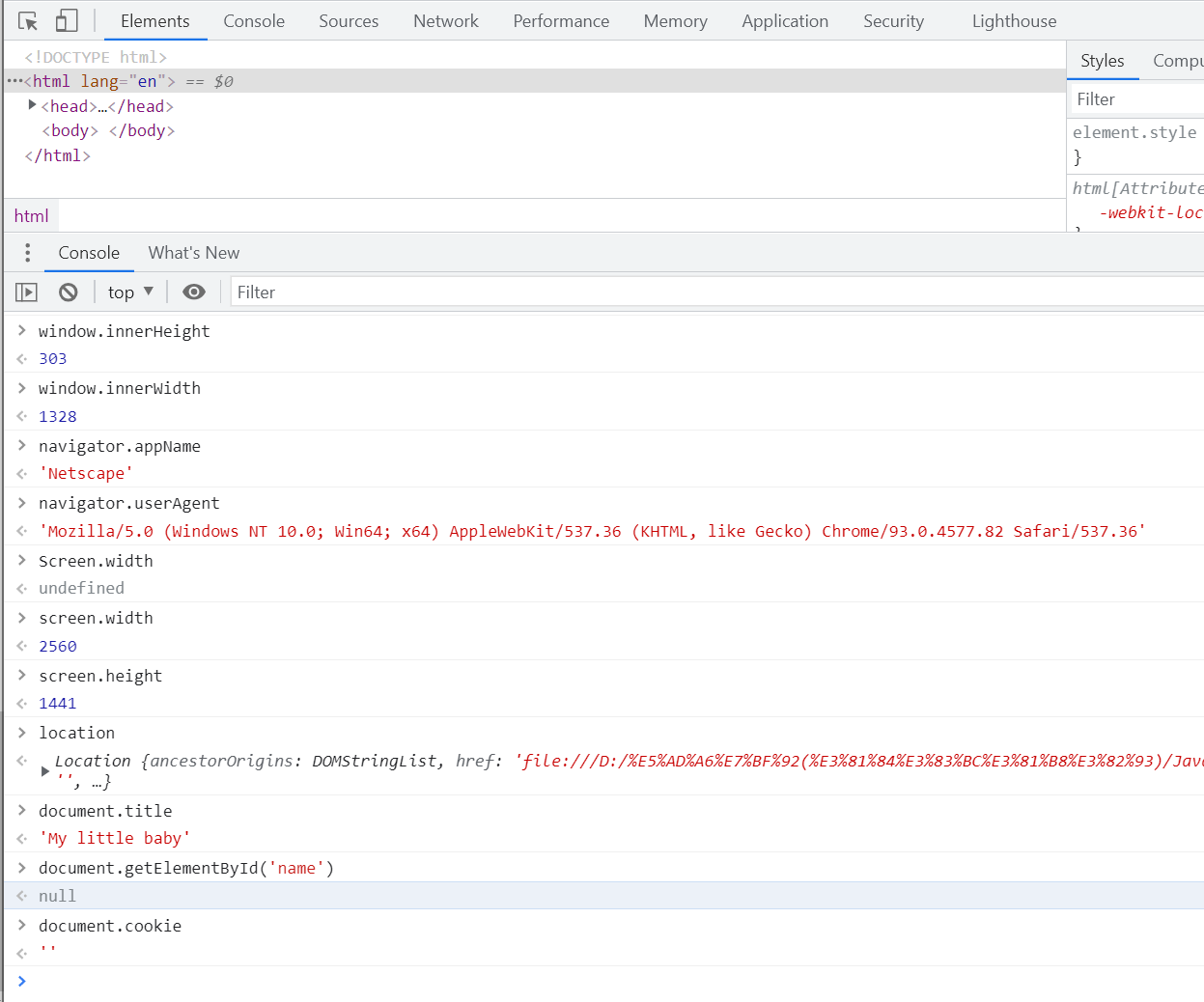This screenshot has width=1204, height=1002.
Task: Select the html breadcrumb item
Action: 31,216
